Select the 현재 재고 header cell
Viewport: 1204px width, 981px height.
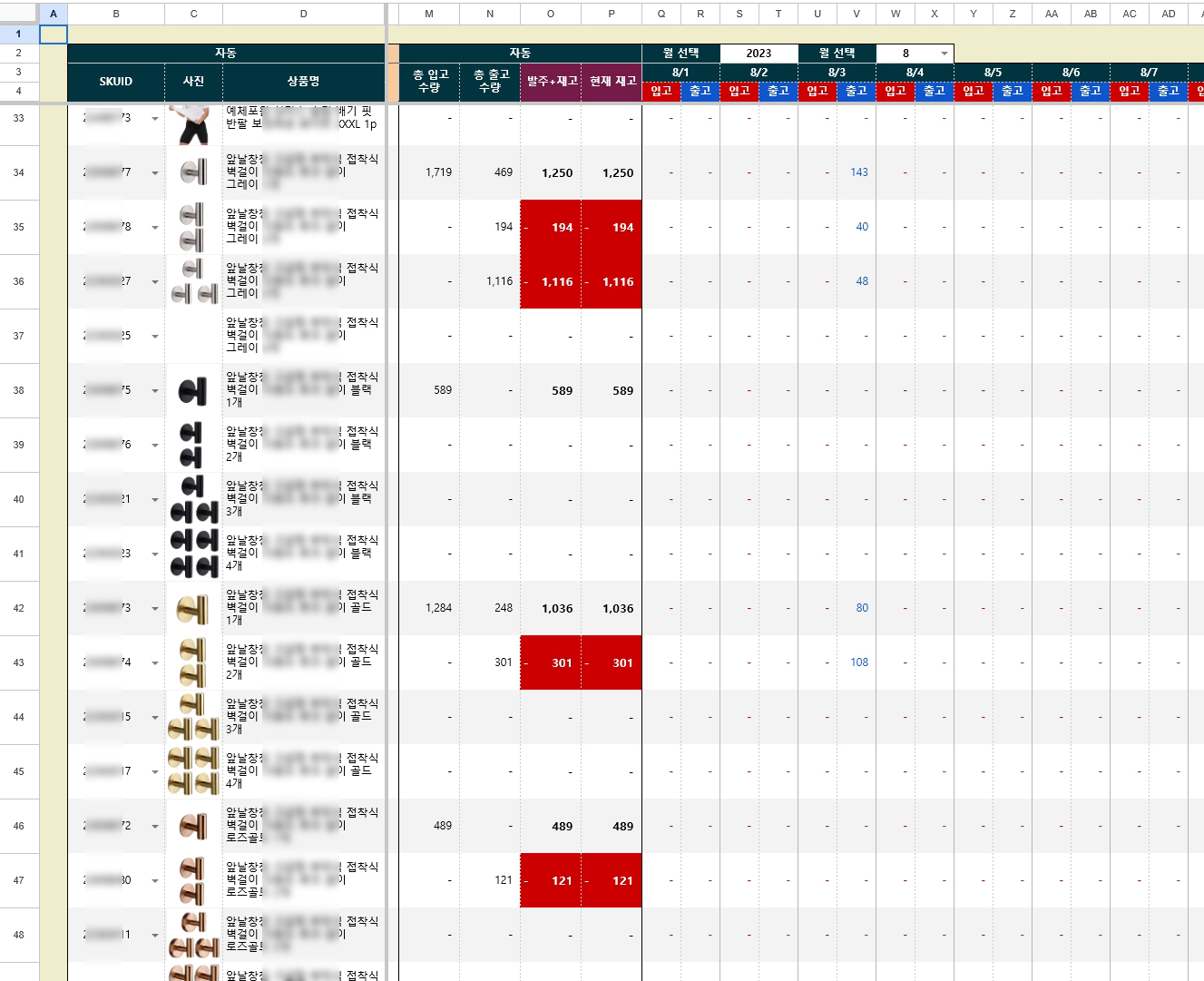[x=612, y=82]
